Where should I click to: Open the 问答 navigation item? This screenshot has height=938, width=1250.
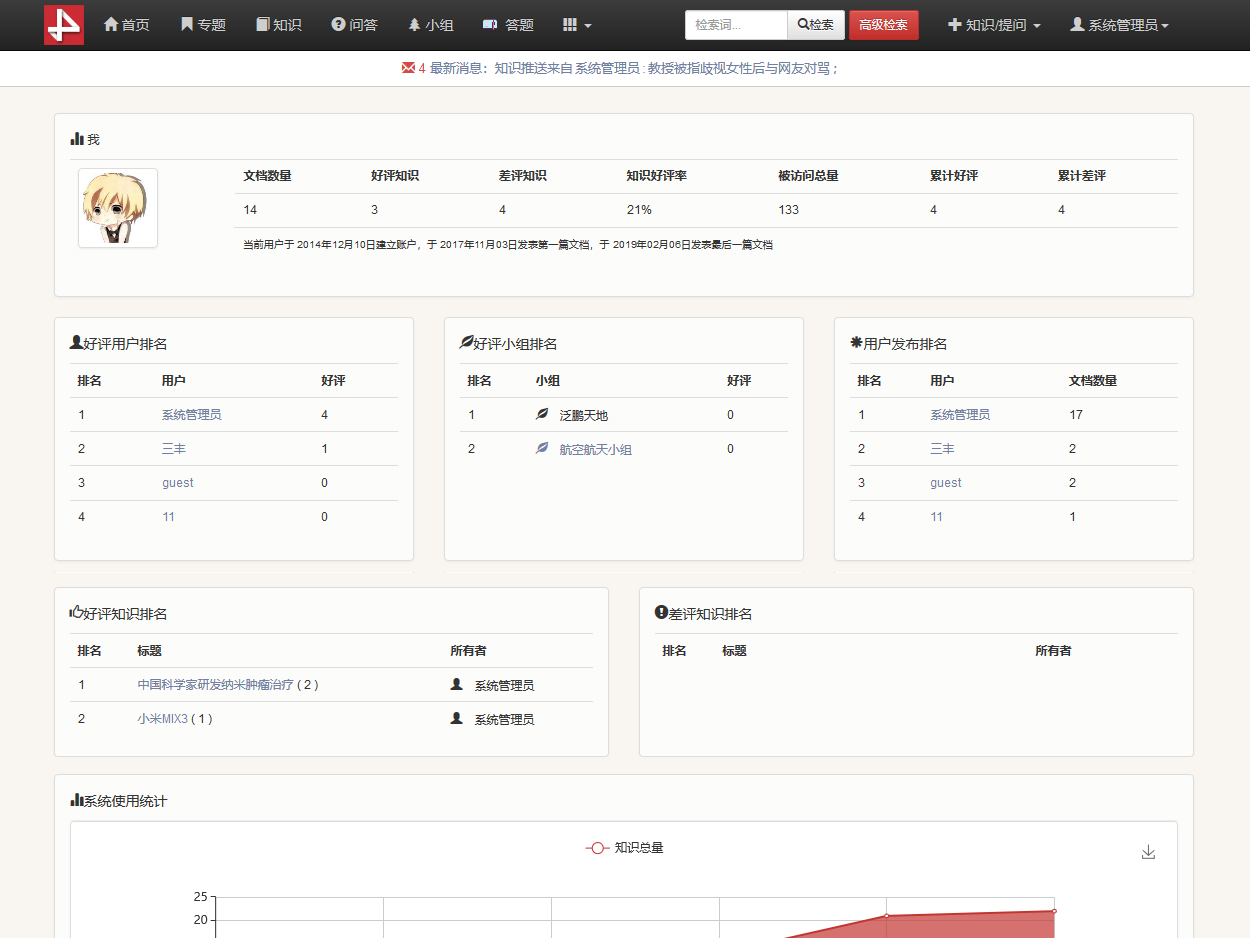[354, 25]
